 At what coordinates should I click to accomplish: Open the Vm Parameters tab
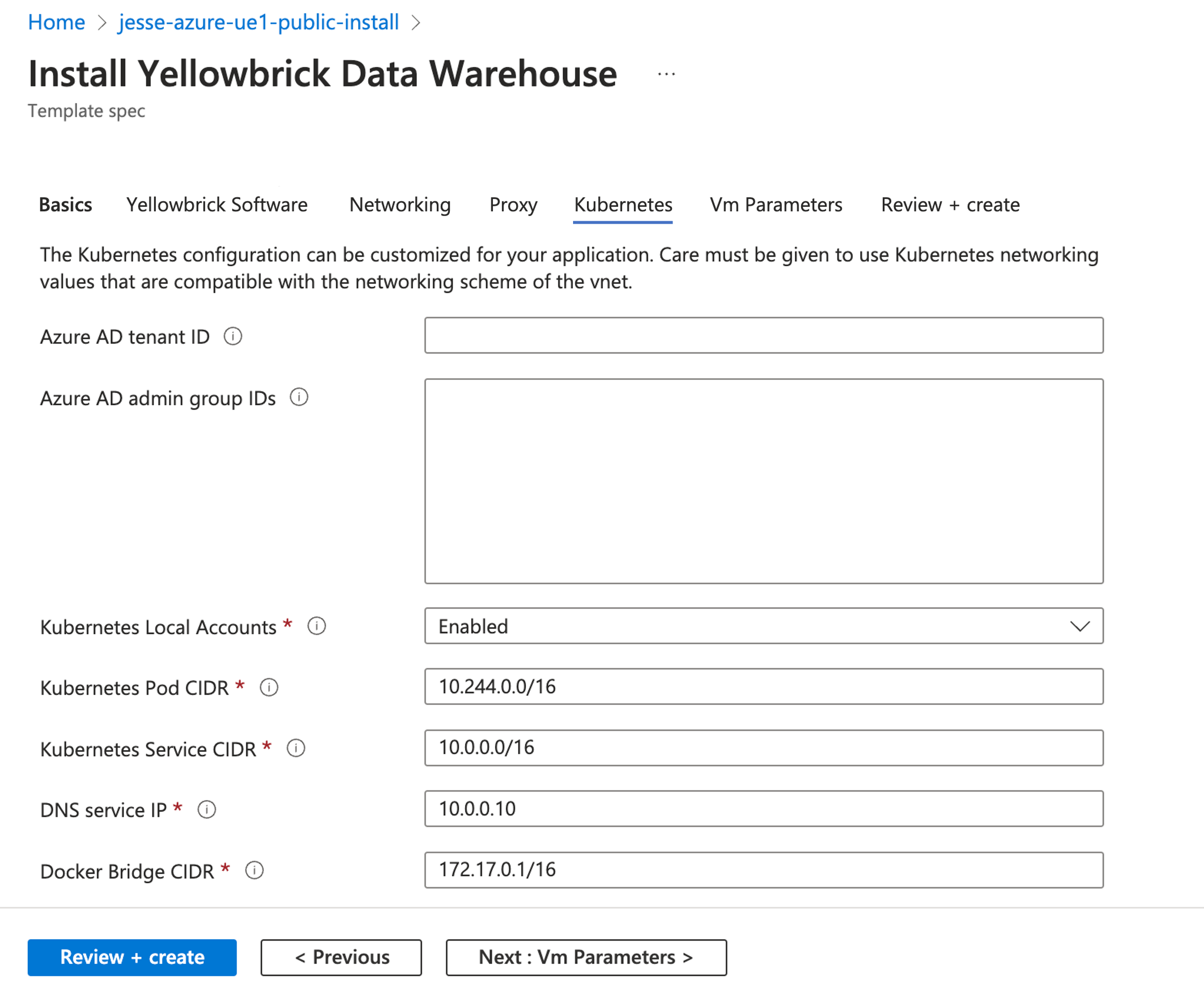[x=776, y=205]
